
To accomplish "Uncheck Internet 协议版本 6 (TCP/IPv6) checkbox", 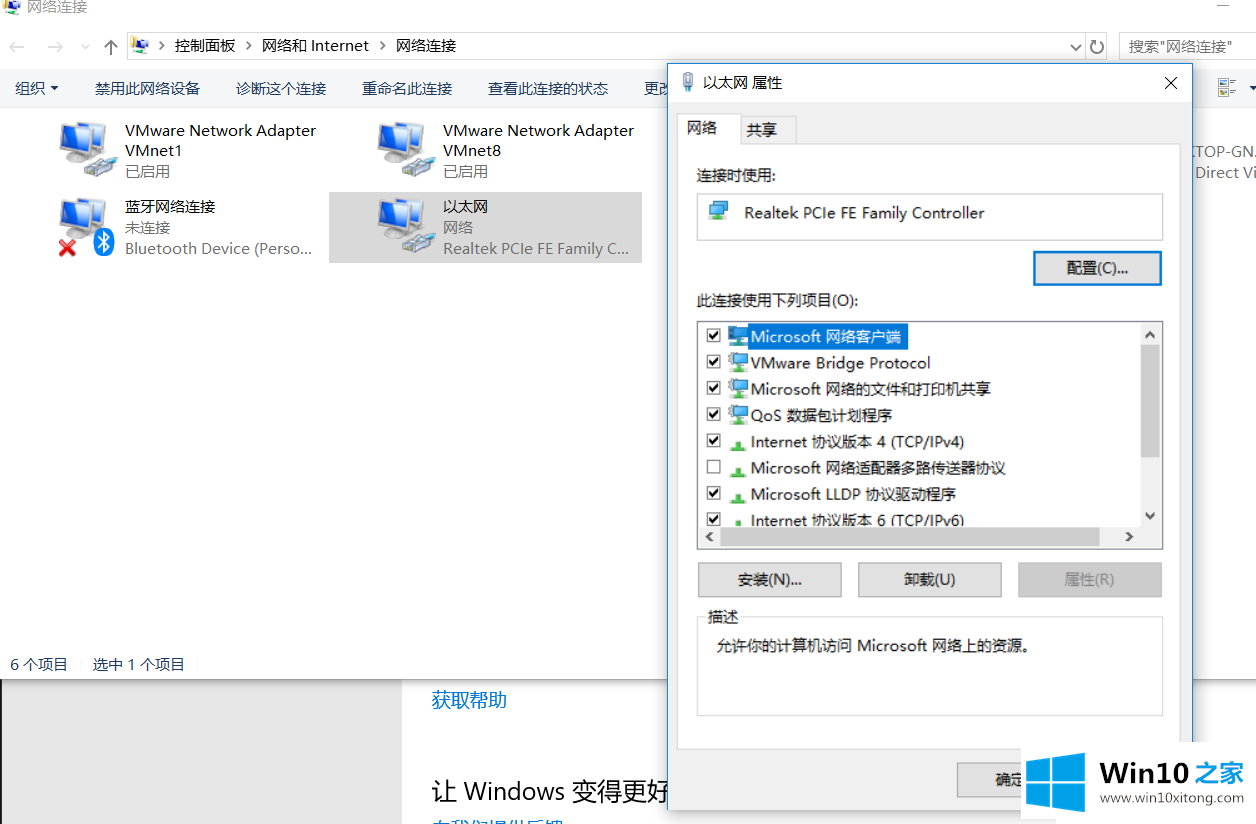I will click(713, 518).
